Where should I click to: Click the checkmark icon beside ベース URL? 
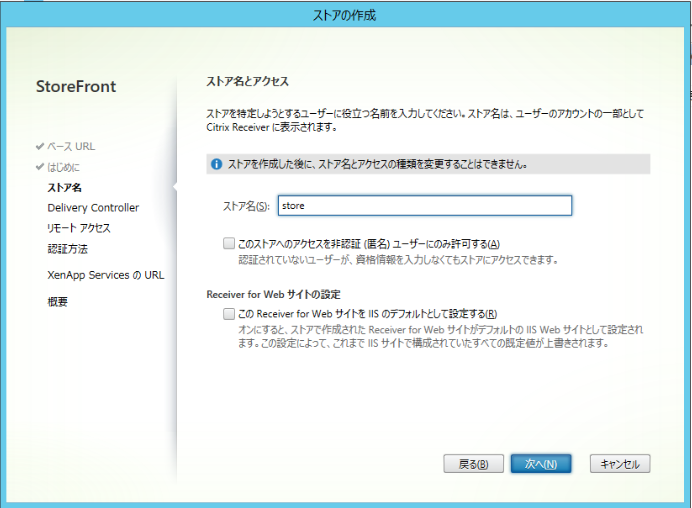(x=40, y=146)
